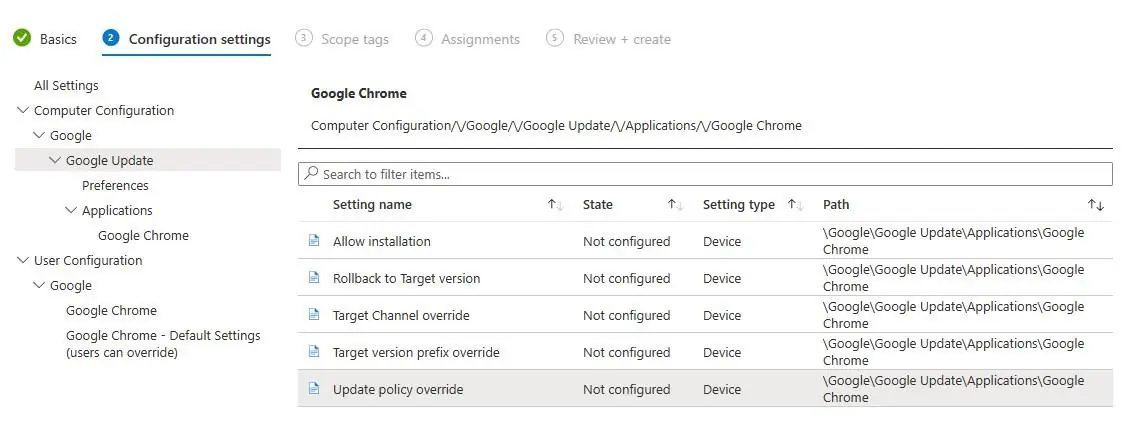Image resolution: width=1124 pixels, height=431 pixels.
Task: Select All Settings in the left tree
Action: pos(66,85)
